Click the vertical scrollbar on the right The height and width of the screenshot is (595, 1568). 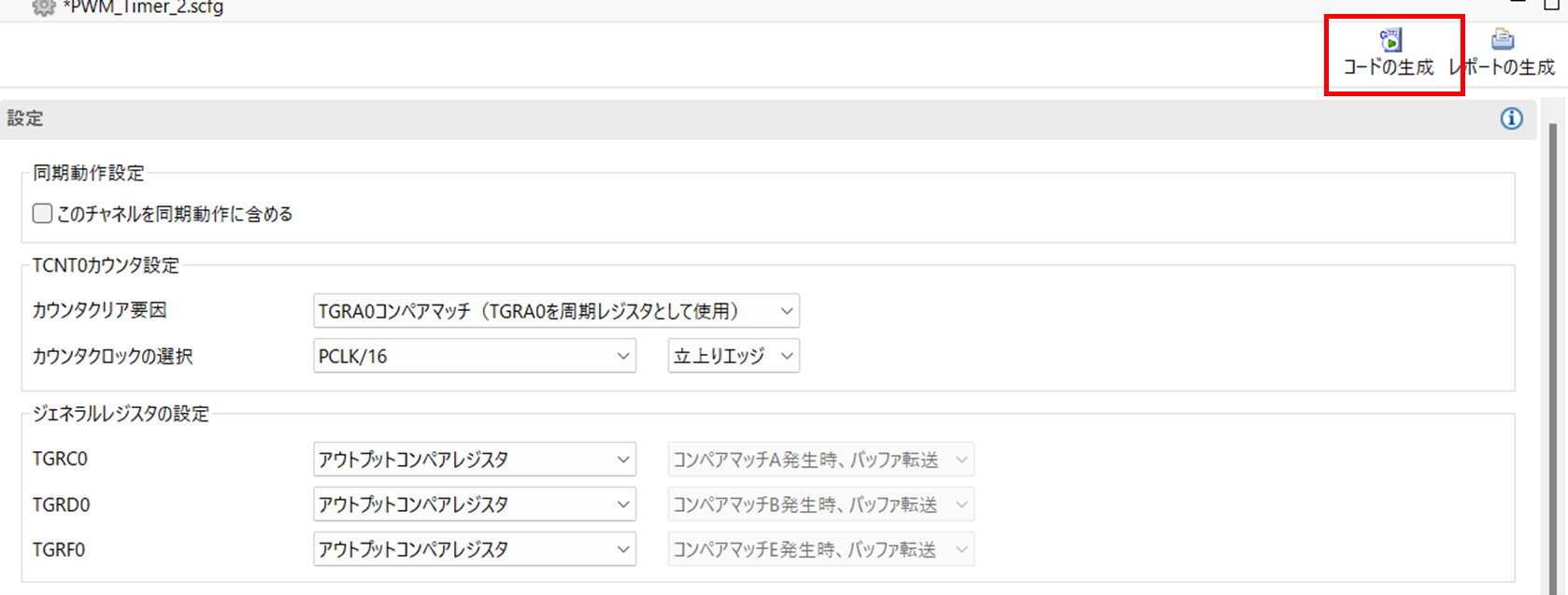1553,355
